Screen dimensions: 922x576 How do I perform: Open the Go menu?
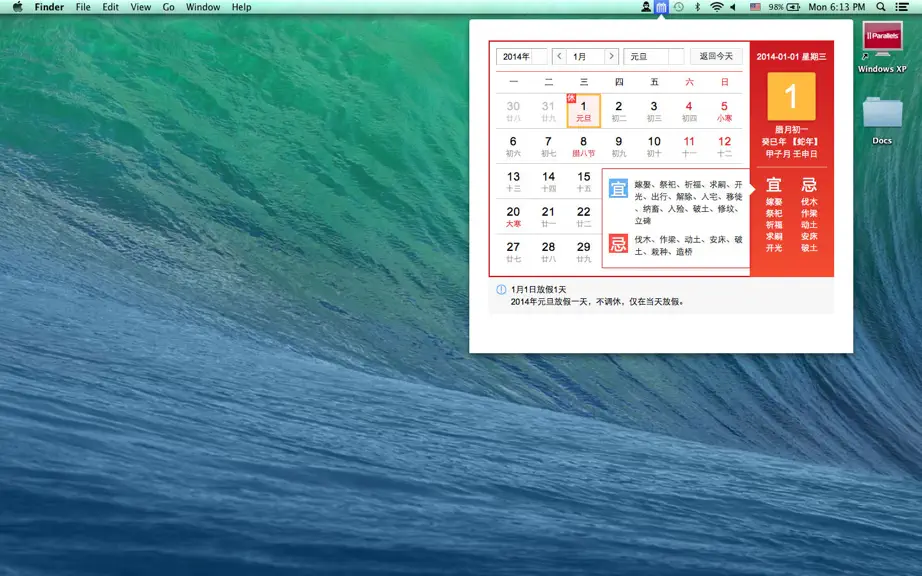coord(168,7)
